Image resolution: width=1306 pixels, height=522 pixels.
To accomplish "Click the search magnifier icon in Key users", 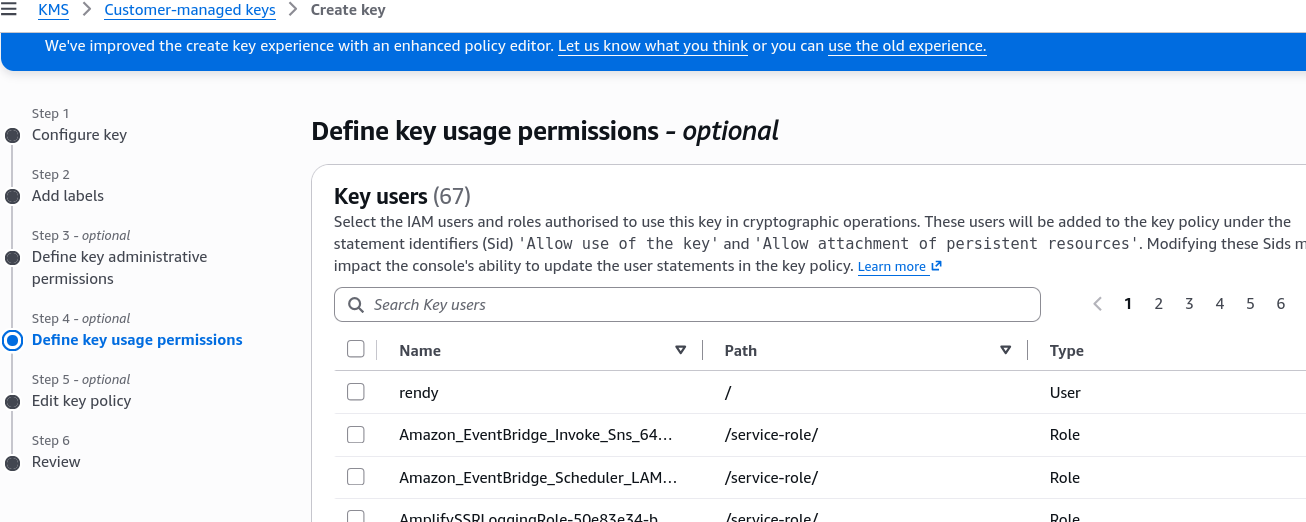I will (x=356, y=305).
